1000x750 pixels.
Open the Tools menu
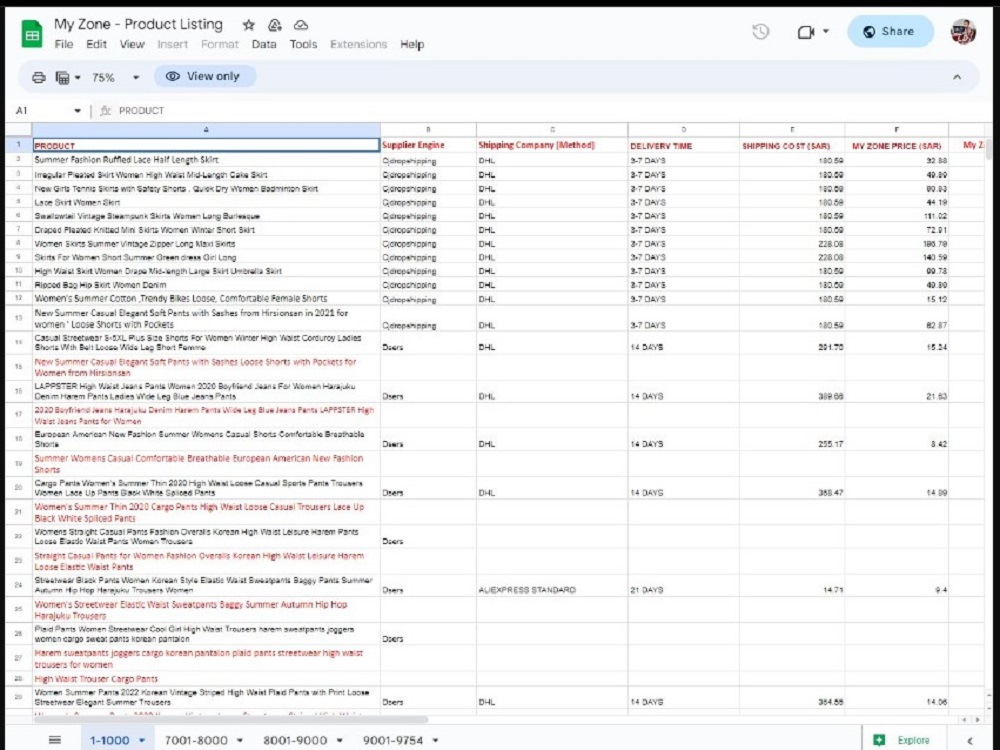point(303,44)
